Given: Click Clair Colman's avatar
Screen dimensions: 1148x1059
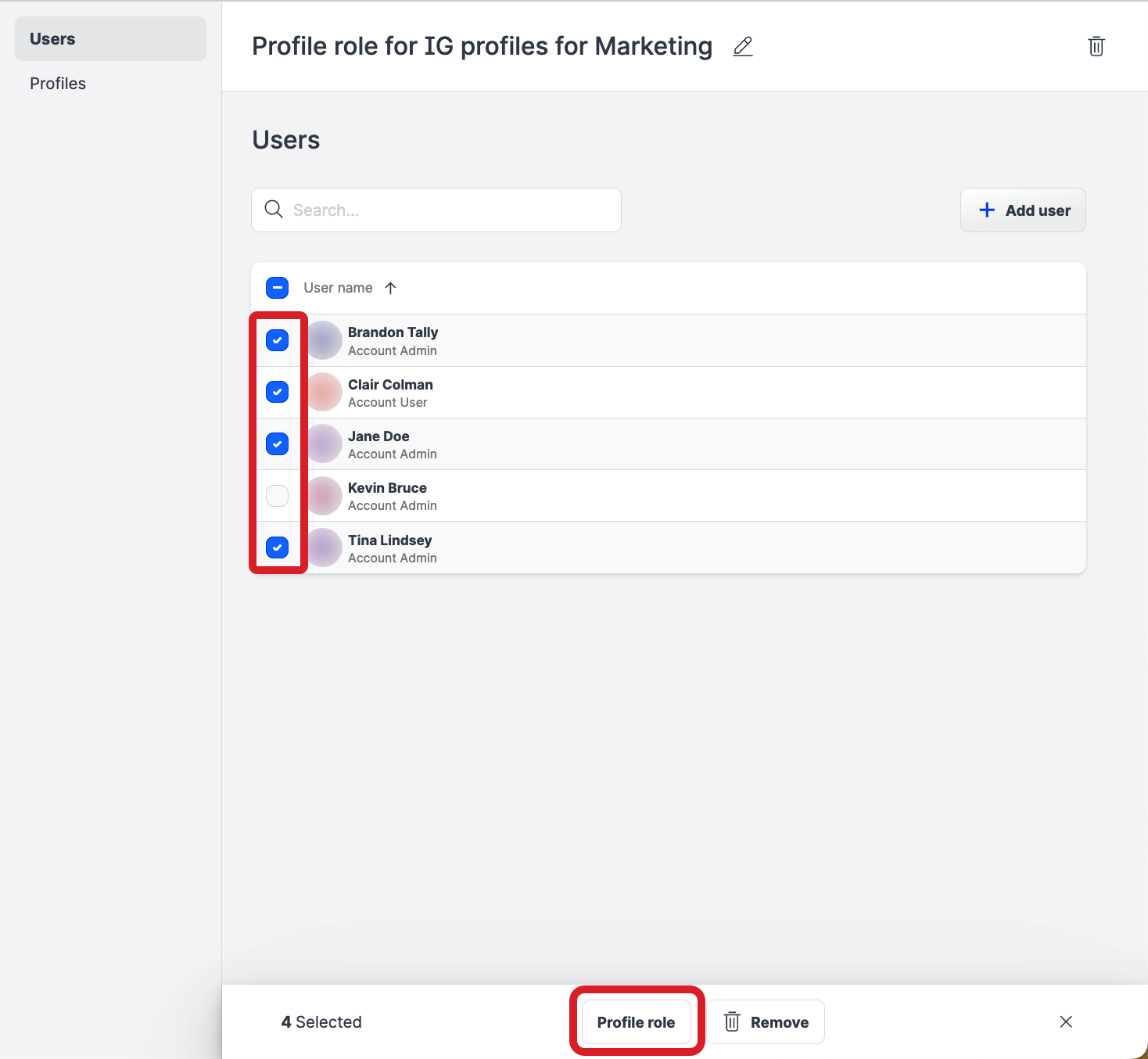Looking at the screenshot, I should [323, 391].
